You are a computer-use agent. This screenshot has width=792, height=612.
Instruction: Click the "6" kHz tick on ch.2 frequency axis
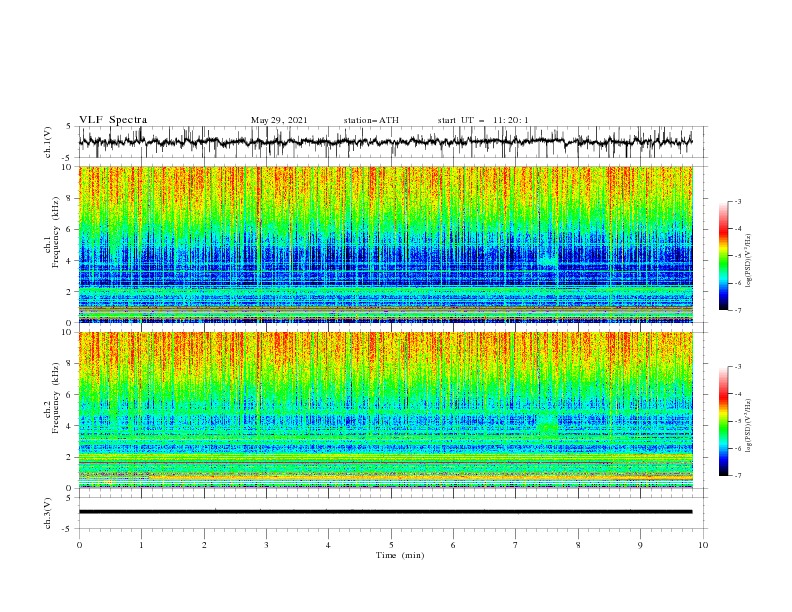point(70,394)
